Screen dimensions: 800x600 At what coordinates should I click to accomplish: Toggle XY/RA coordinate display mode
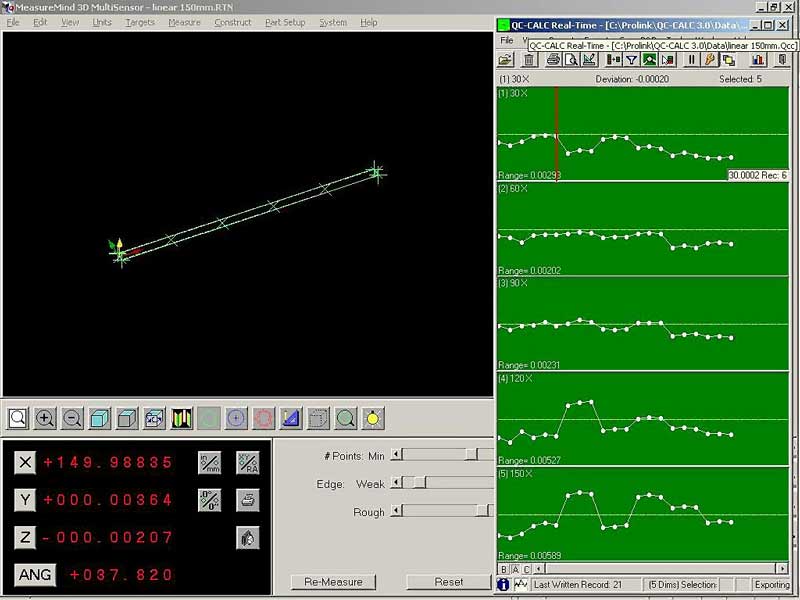(x=248, y=462)
